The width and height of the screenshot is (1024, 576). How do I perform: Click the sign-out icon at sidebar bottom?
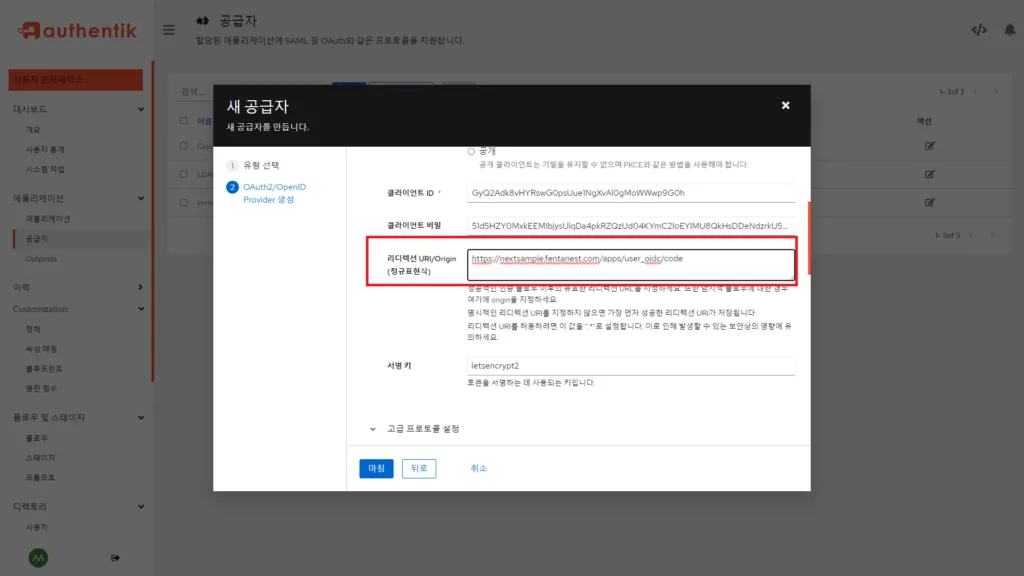tap(114, 559)
